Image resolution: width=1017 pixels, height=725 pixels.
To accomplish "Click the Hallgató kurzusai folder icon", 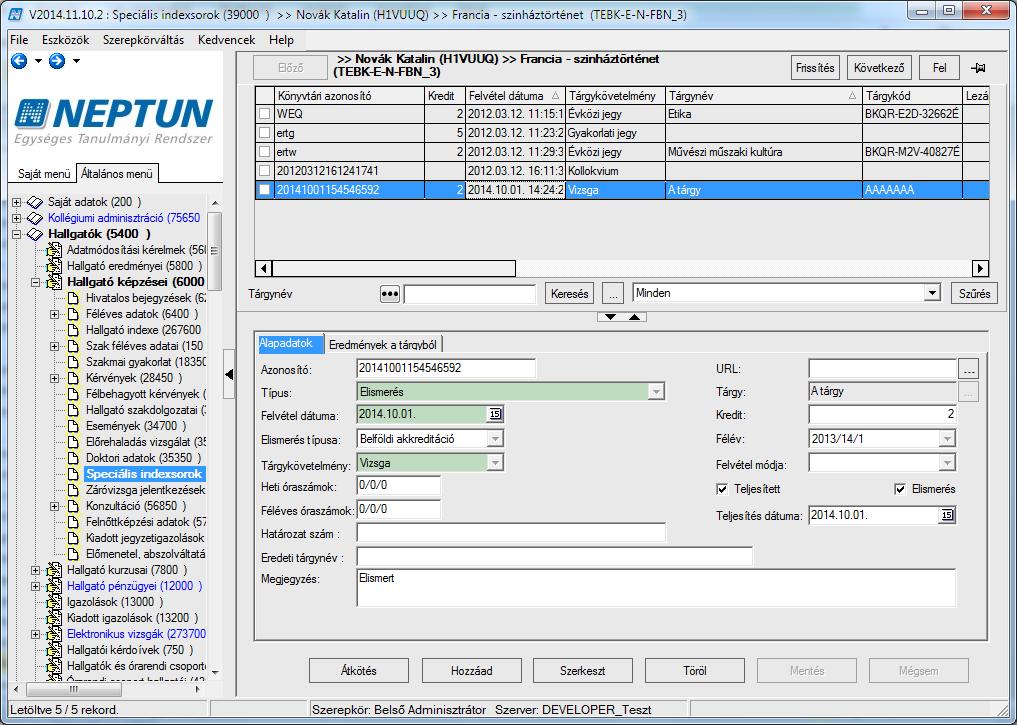I will [54, 570].
